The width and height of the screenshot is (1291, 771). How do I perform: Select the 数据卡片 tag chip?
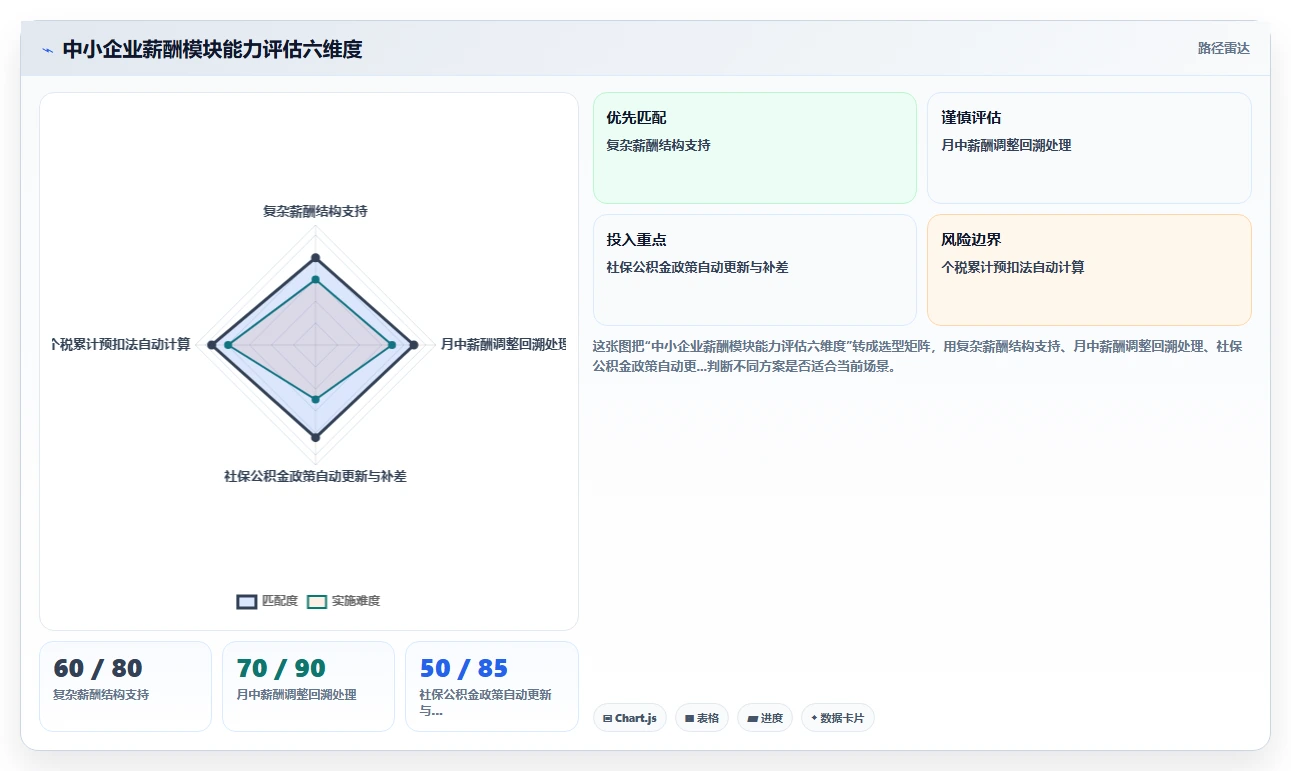click(838, 718)
